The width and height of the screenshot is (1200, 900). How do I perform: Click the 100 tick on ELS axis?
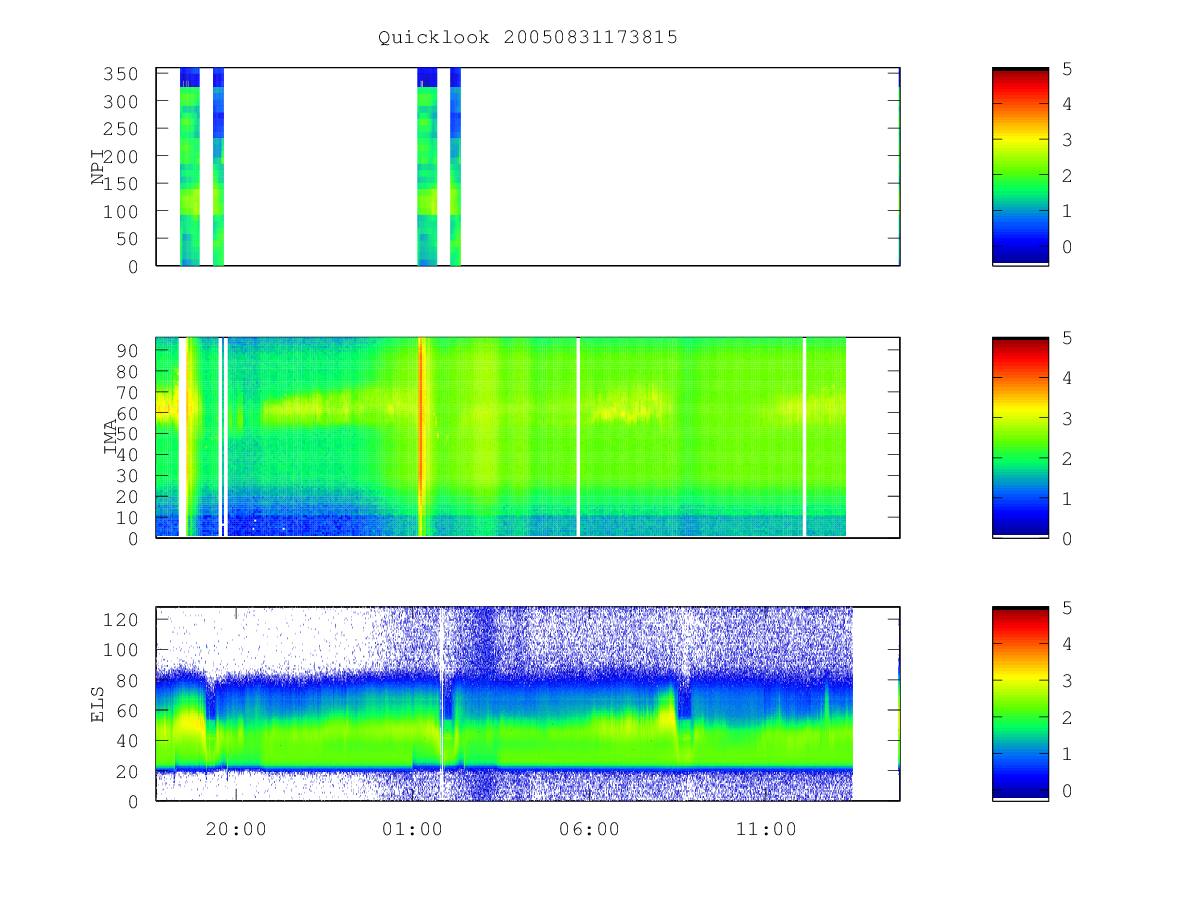point(120,649)
